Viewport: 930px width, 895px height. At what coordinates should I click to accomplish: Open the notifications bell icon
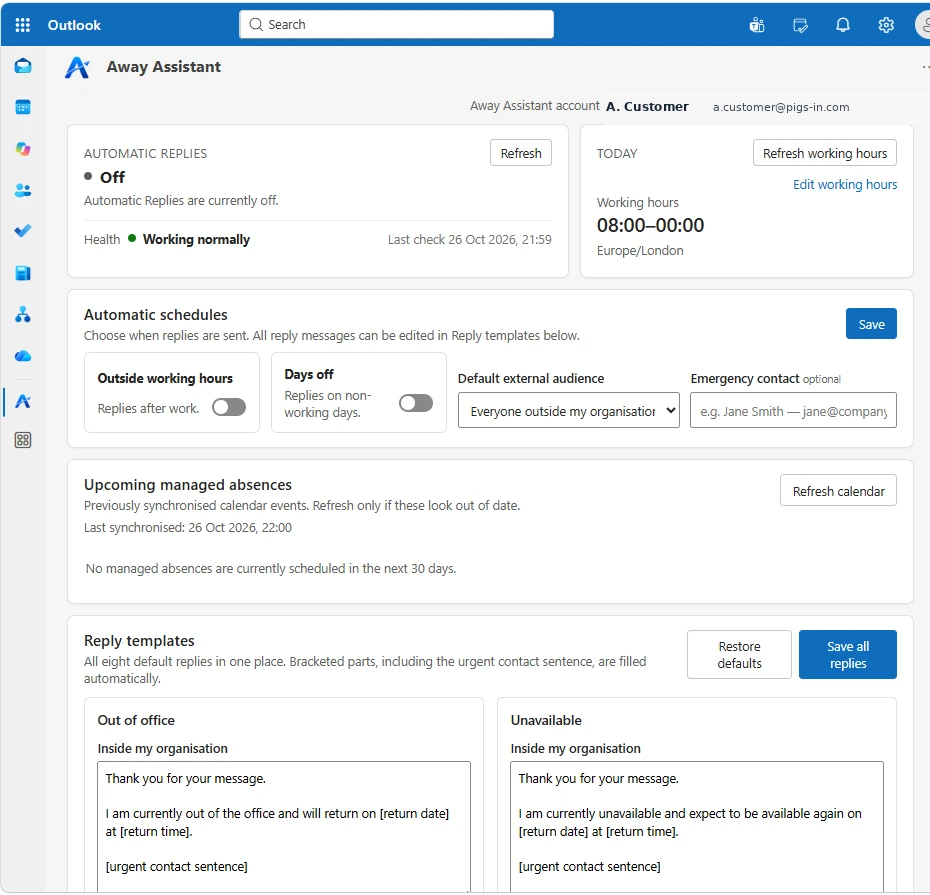843,25
